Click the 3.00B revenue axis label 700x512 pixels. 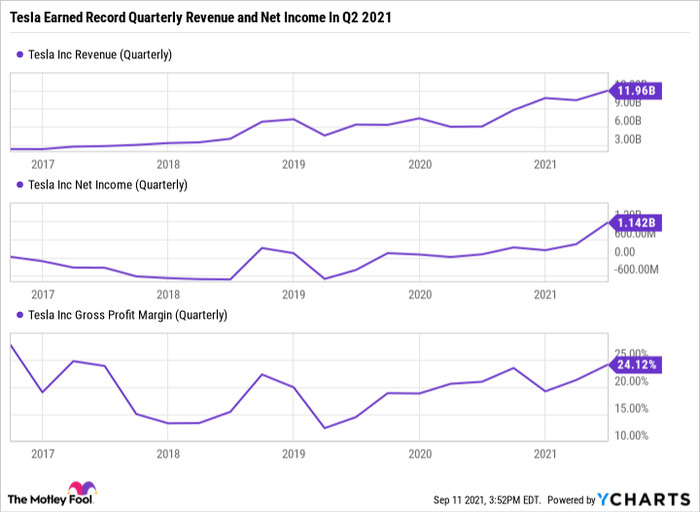click(628, 139)
